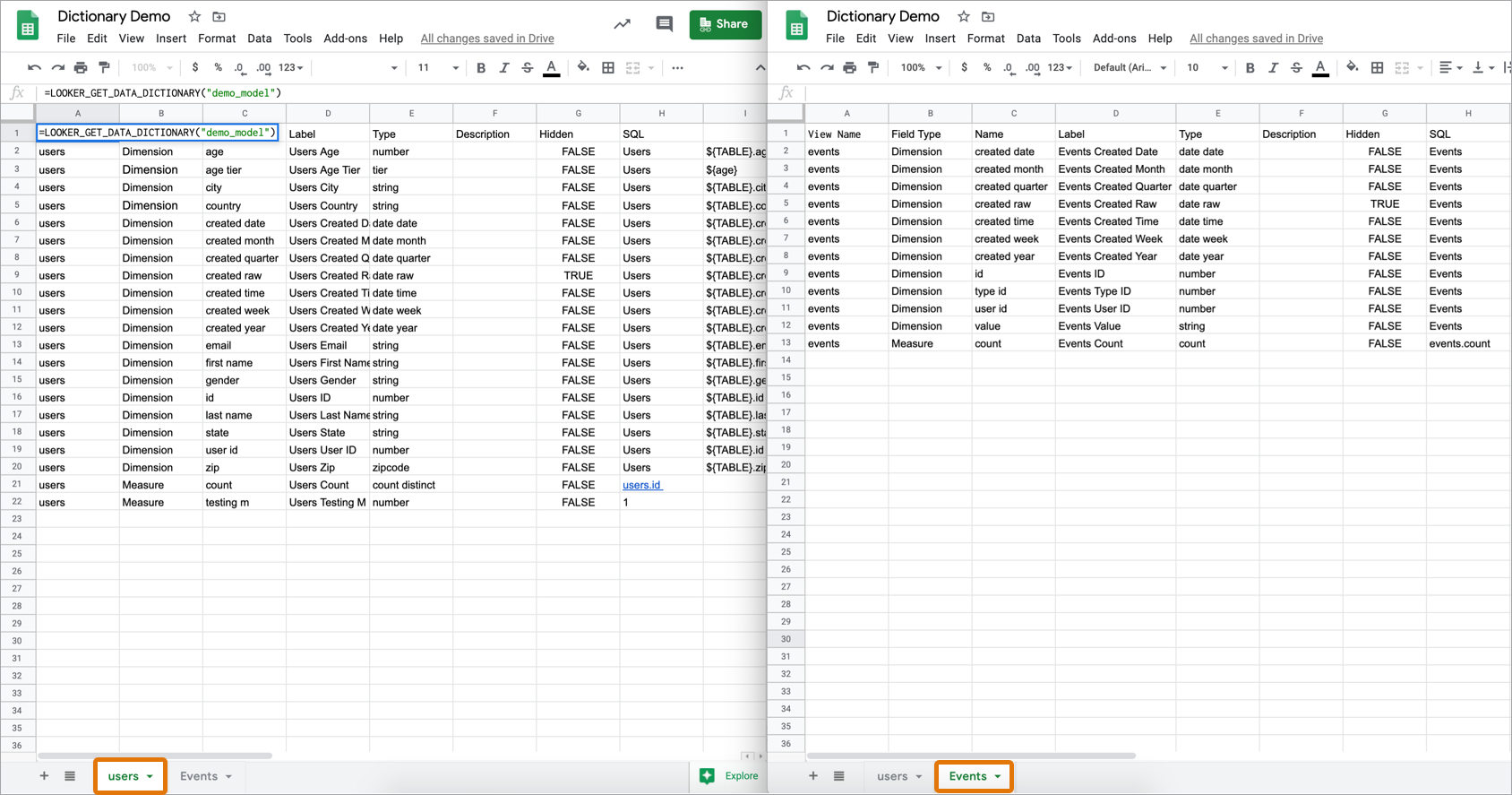Toggle italic in left window toolbar

(504, 67)
